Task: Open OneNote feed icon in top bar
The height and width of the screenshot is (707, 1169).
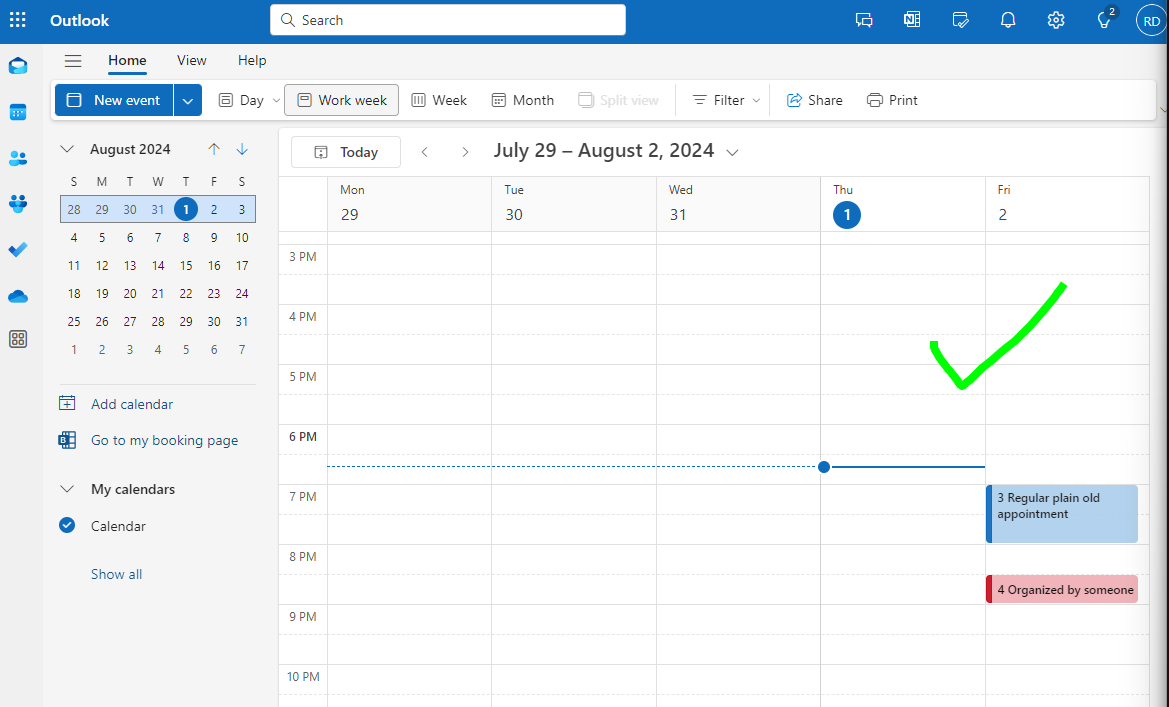Action: click(x=912, y=20)
